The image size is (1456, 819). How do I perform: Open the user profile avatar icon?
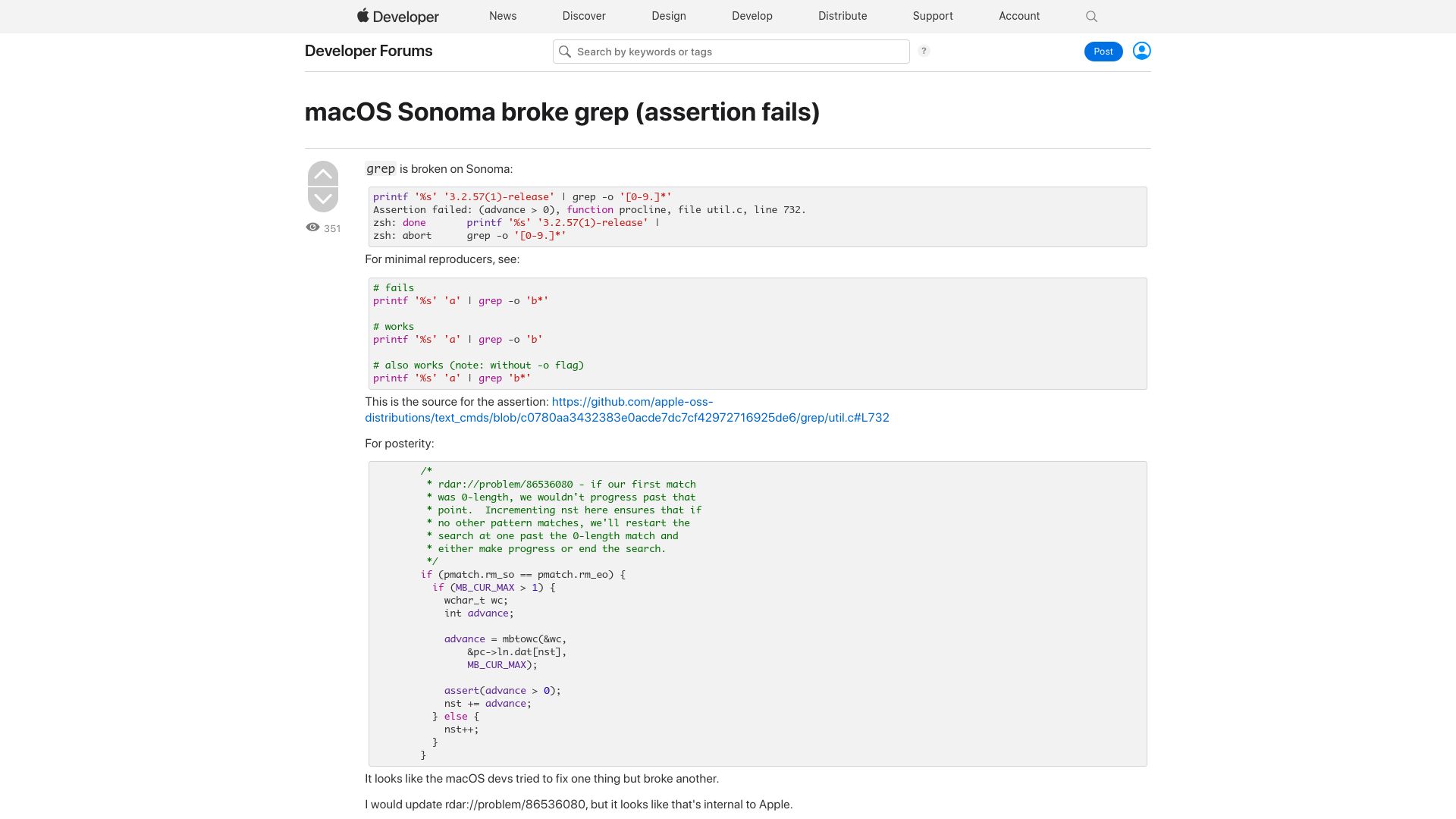coord(1141,51)
